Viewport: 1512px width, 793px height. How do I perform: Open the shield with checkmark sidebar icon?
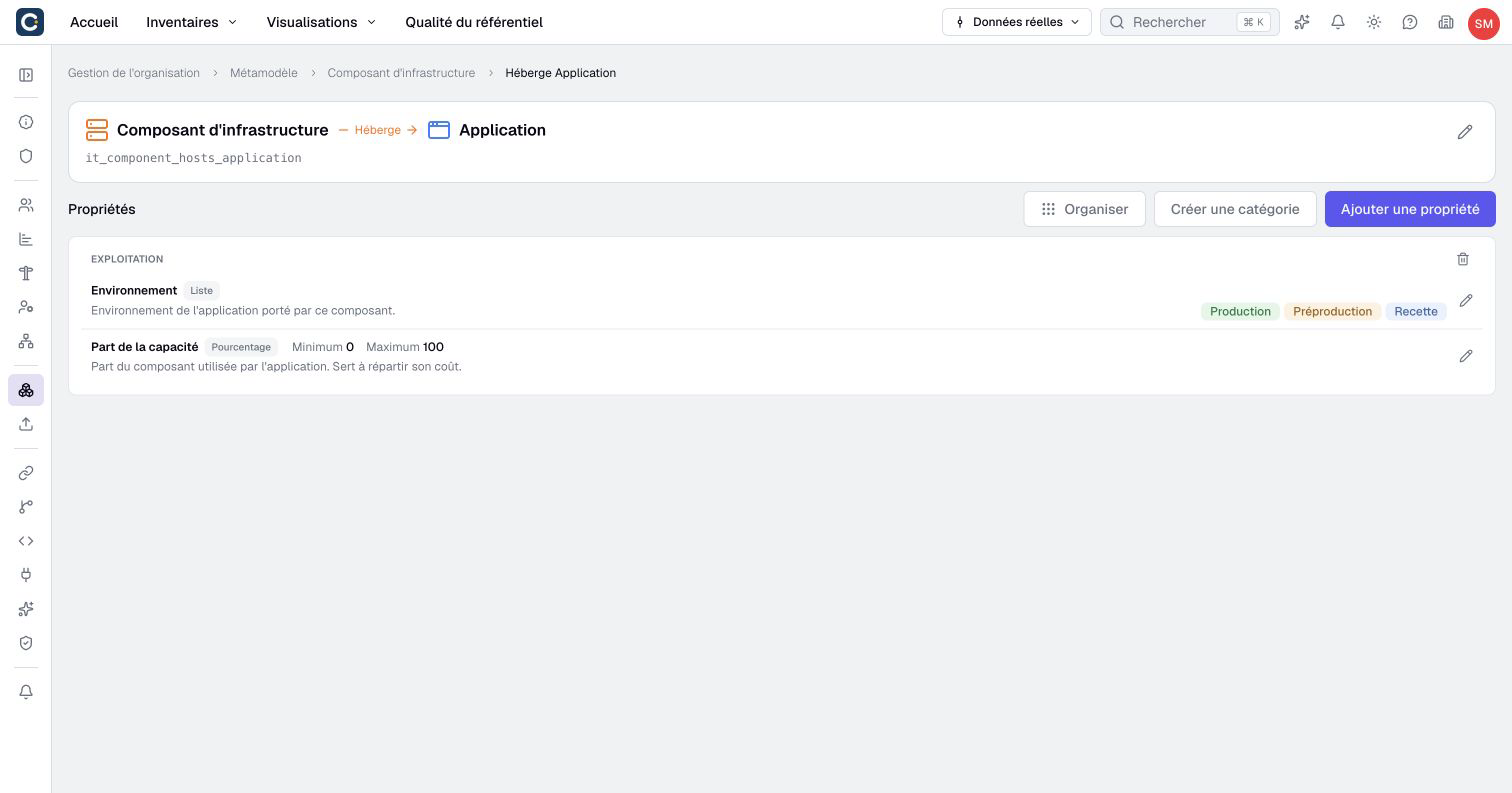point(26,643)
